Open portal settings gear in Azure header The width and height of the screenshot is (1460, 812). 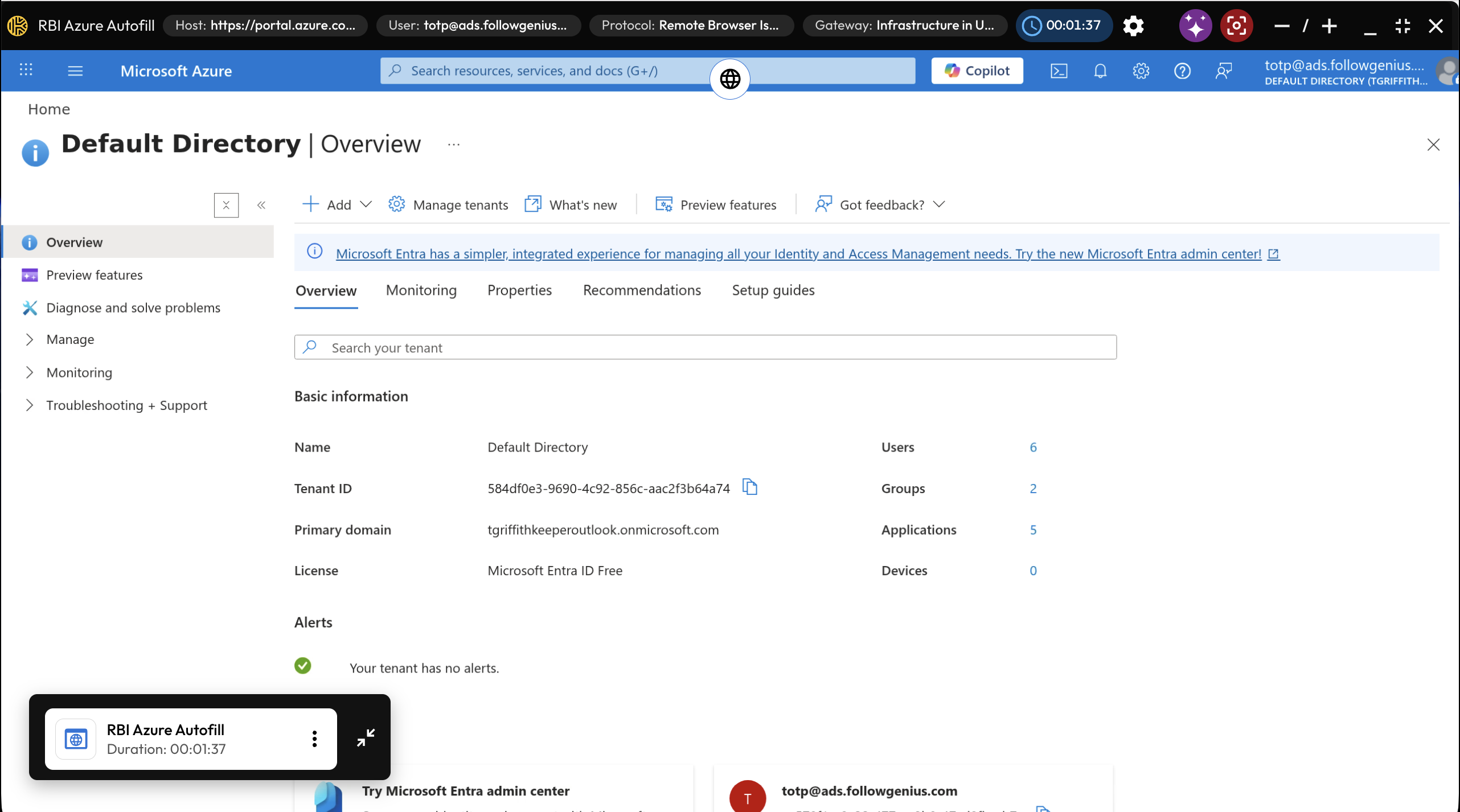tap(1141, 71)
